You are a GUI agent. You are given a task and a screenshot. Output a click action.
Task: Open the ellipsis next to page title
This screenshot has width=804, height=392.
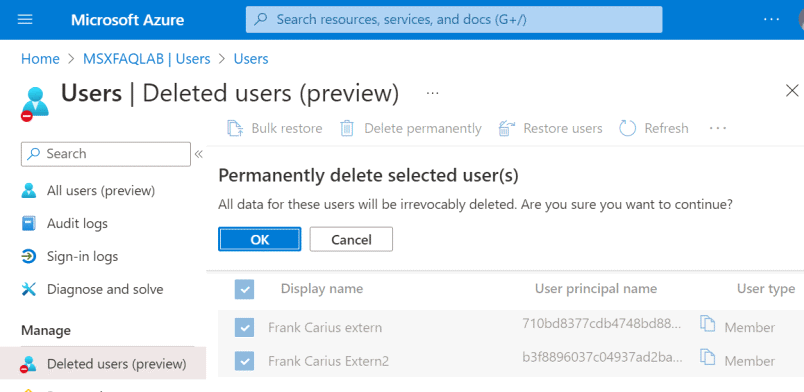(432, 93)
